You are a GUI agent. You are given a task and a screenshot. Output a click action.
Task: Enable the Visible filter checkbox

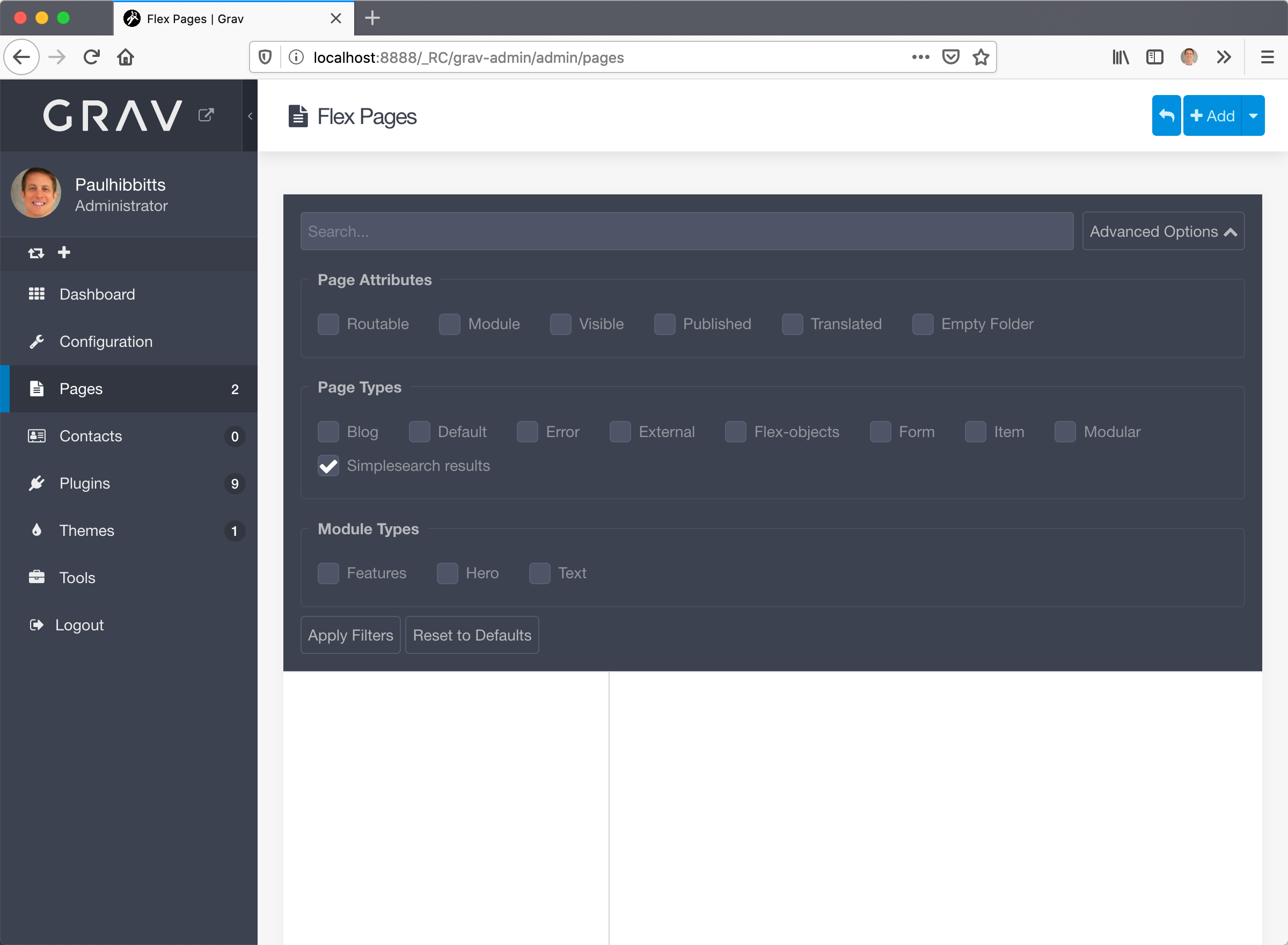pyautogui.click(x=560, y=324)
